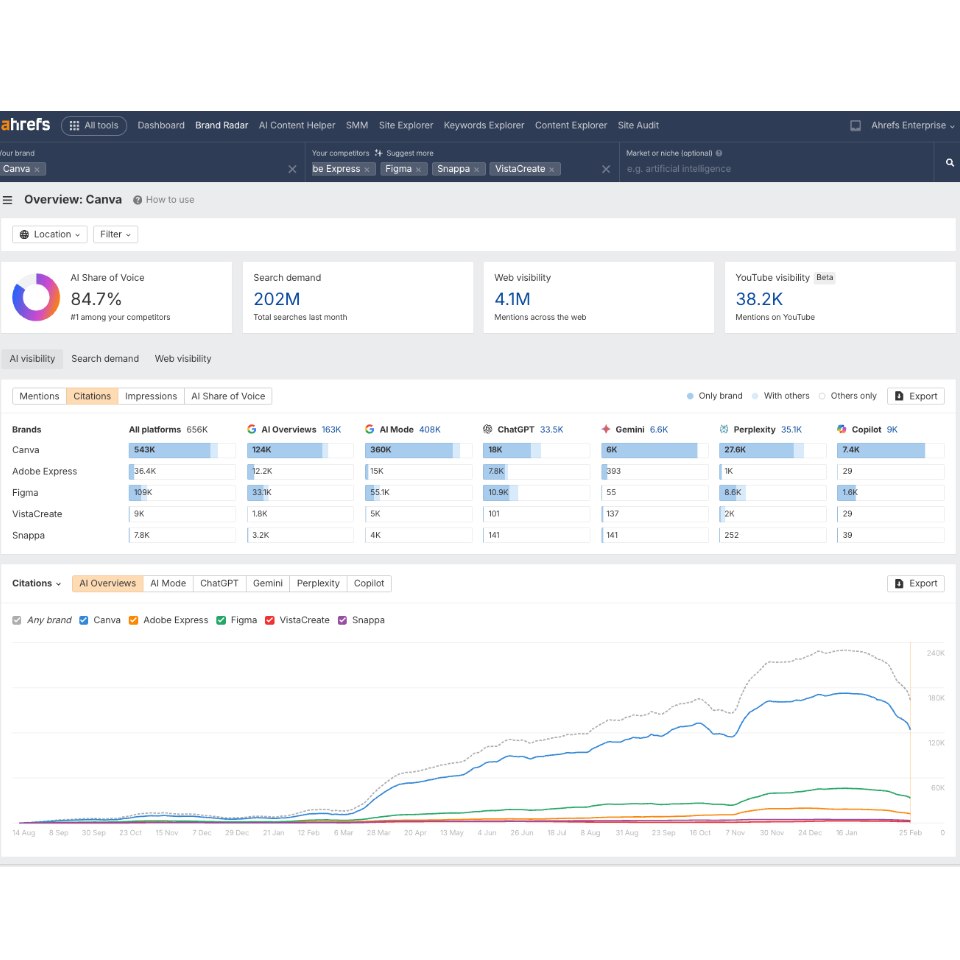Screen dimensions: 960x960
Task: Click the Suggest more sparkle icon
Action: tap(378, 153)
